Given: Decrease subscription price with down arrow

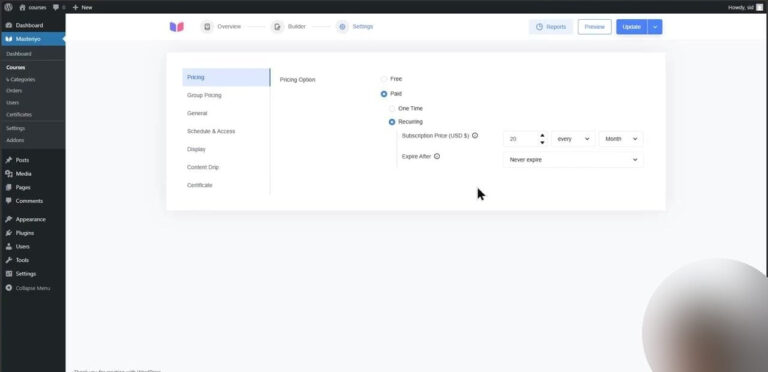Looking at the screenshot, I should 542,142.
